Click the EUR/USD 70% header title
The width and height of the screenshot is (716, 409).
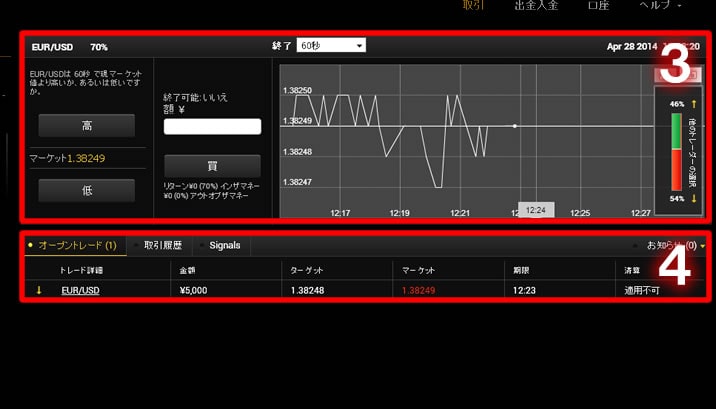69,47
